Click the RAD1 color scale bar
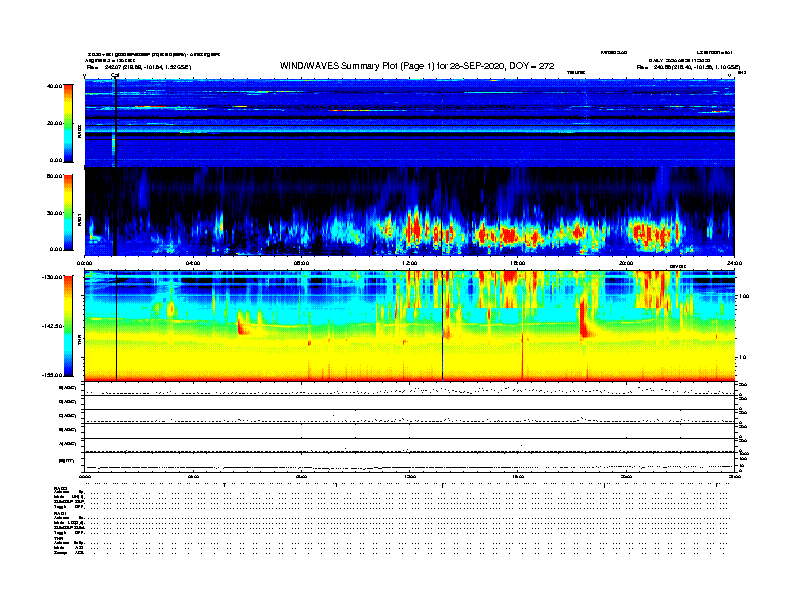The width and height of the screenshot is (792, 612). point(68,212)
